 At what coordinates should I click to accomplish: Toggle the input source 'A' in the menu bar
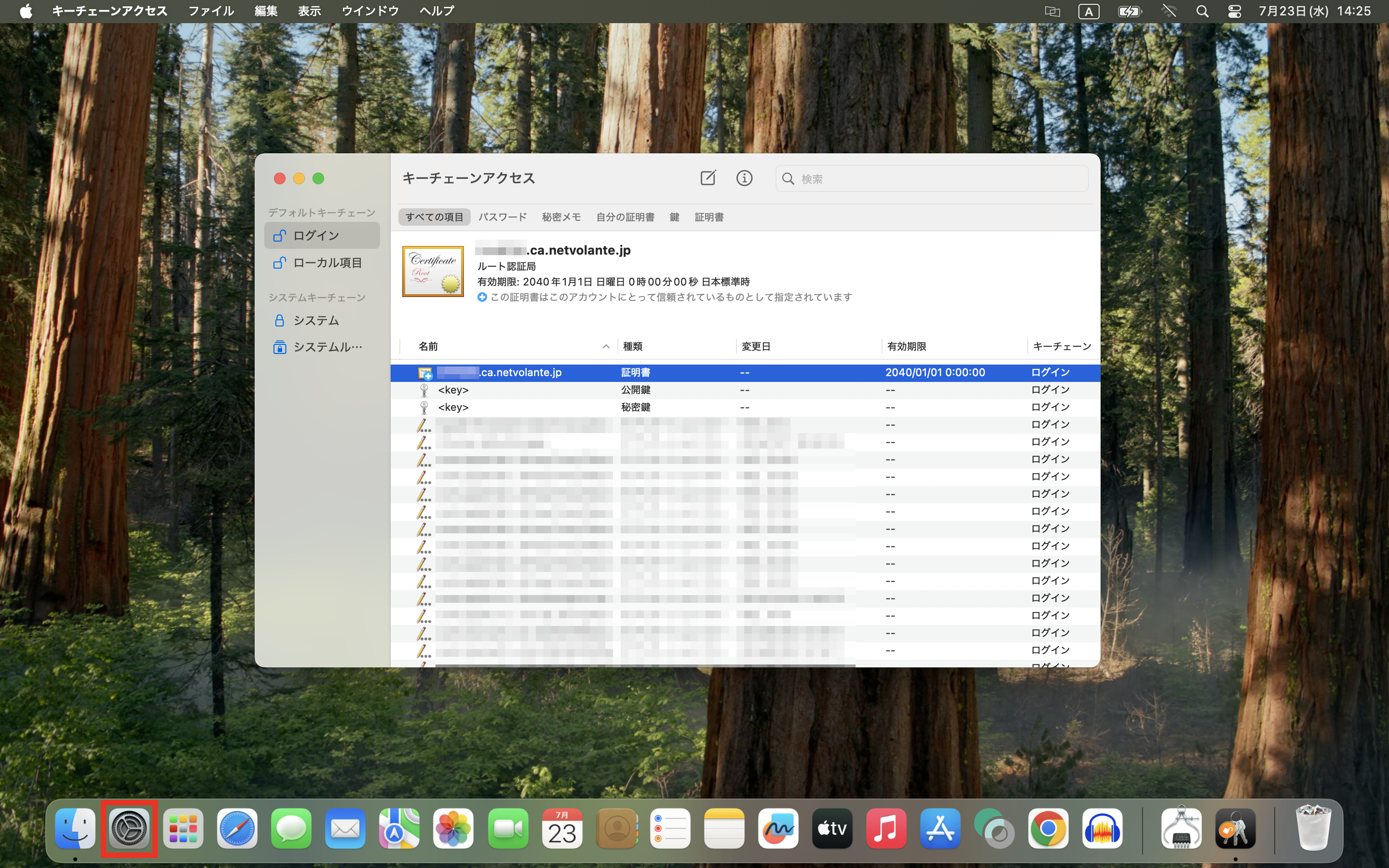tap(1089, 11)
